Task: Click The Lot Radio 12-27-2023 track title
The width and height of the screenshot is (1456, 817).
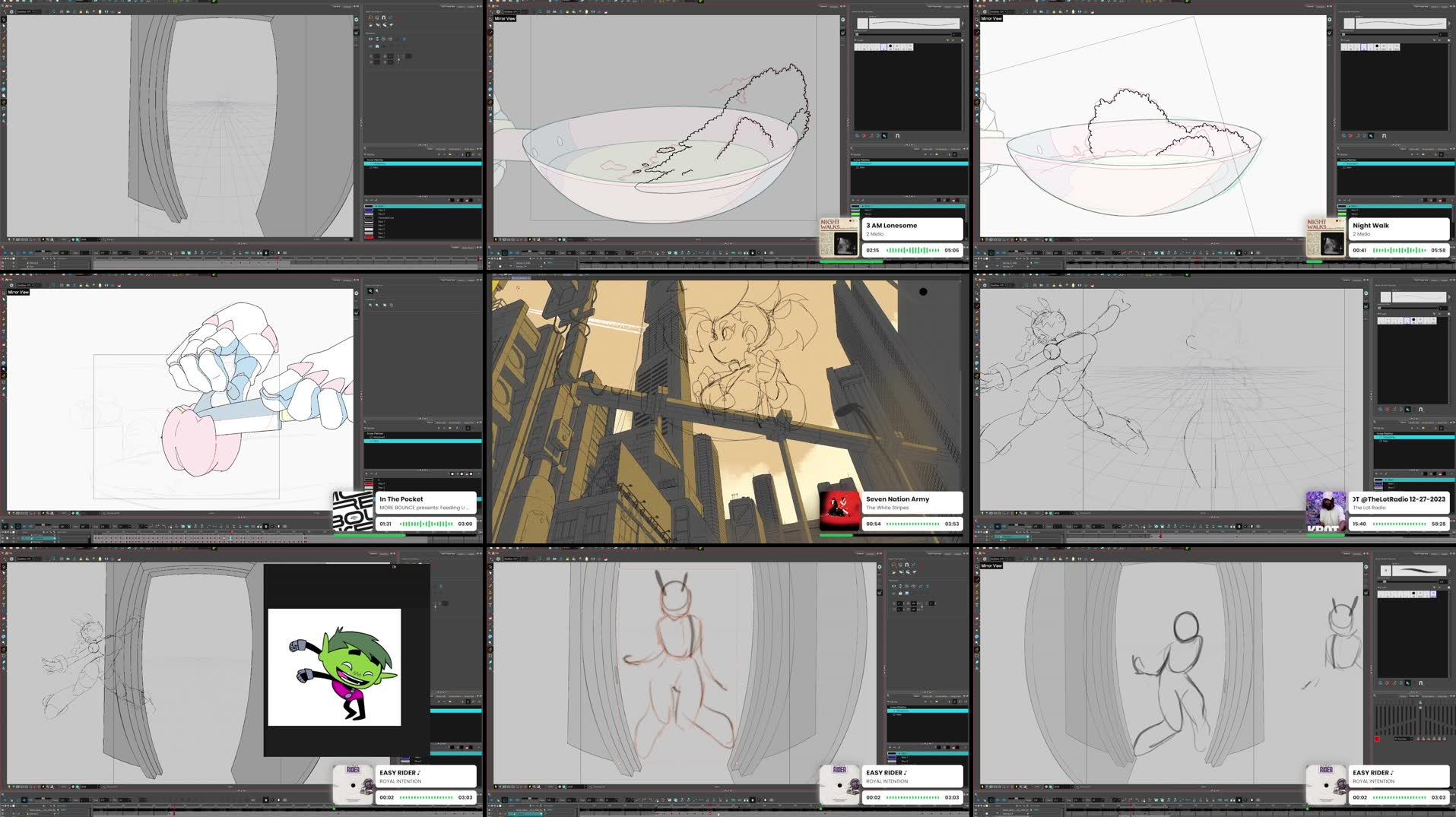Action: (1399, 499)
